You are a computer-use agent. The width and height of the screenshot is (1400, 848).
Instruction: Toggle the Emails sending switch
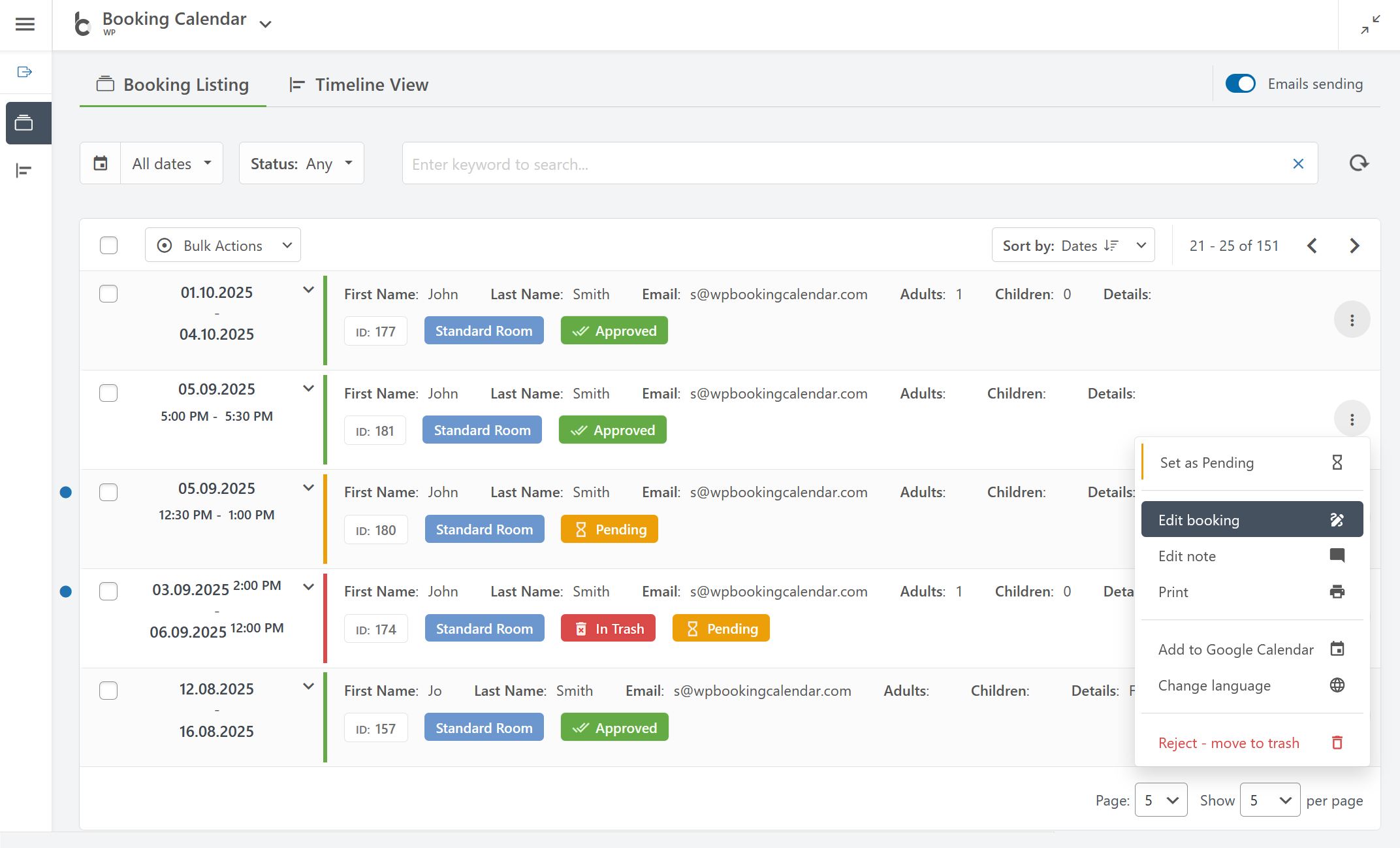(x=1240, y=84)
